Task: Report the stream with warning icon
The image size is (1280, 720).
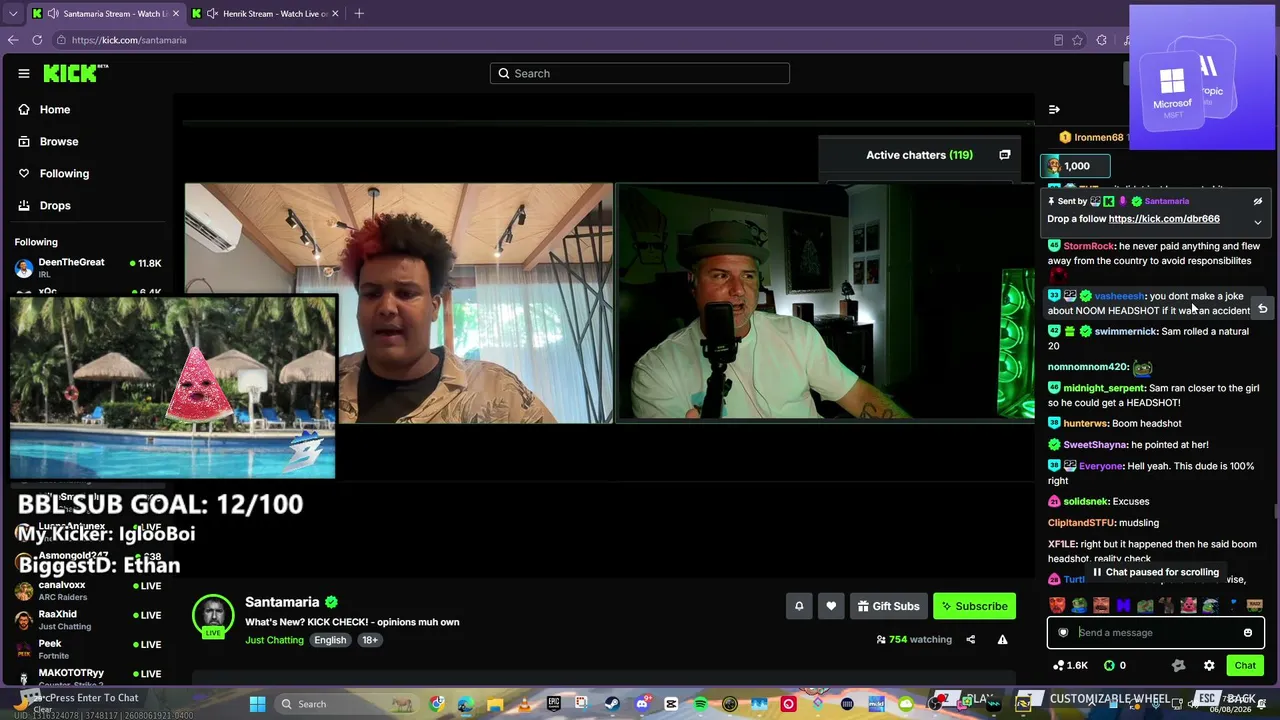Action: coord(1002,640)
